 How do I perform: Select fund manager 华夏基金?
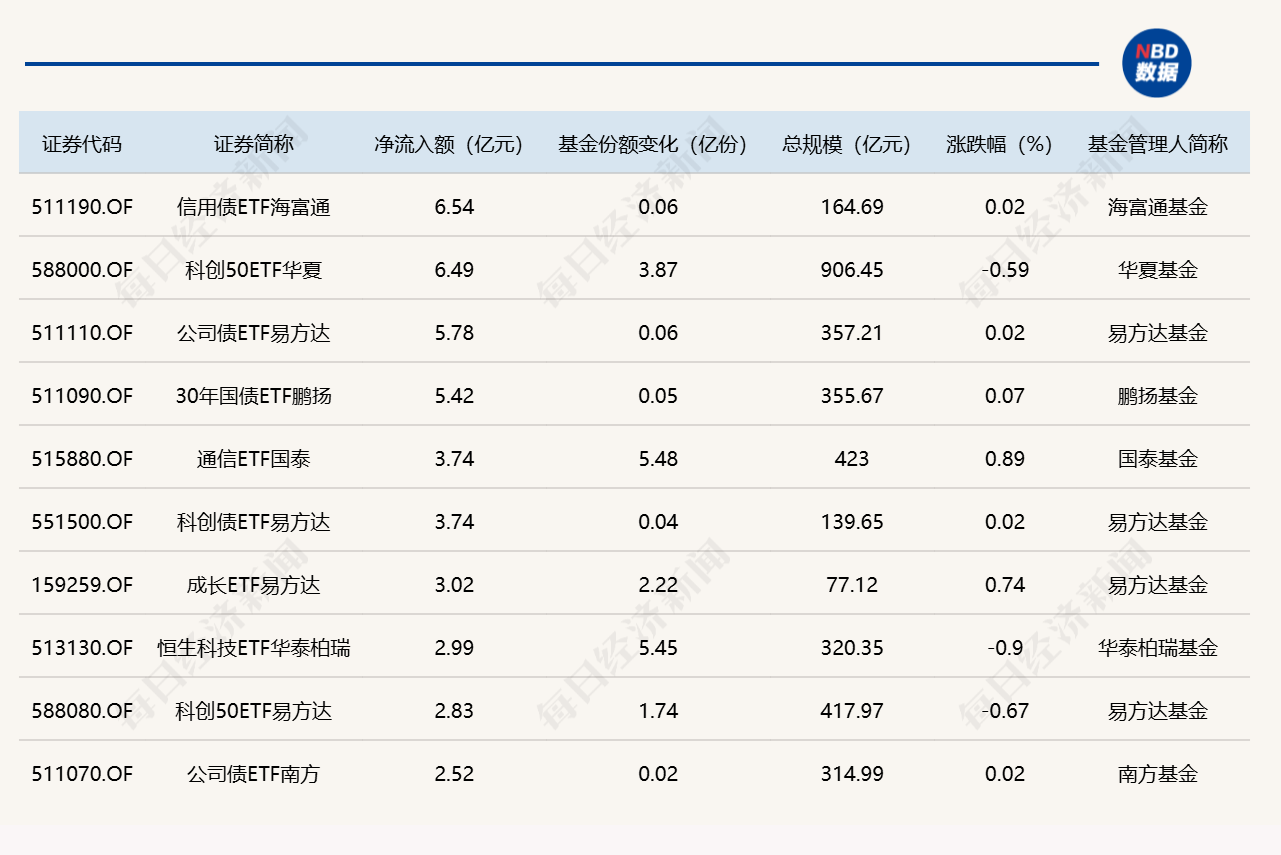pyautogui.click(x=1158, y=270)
